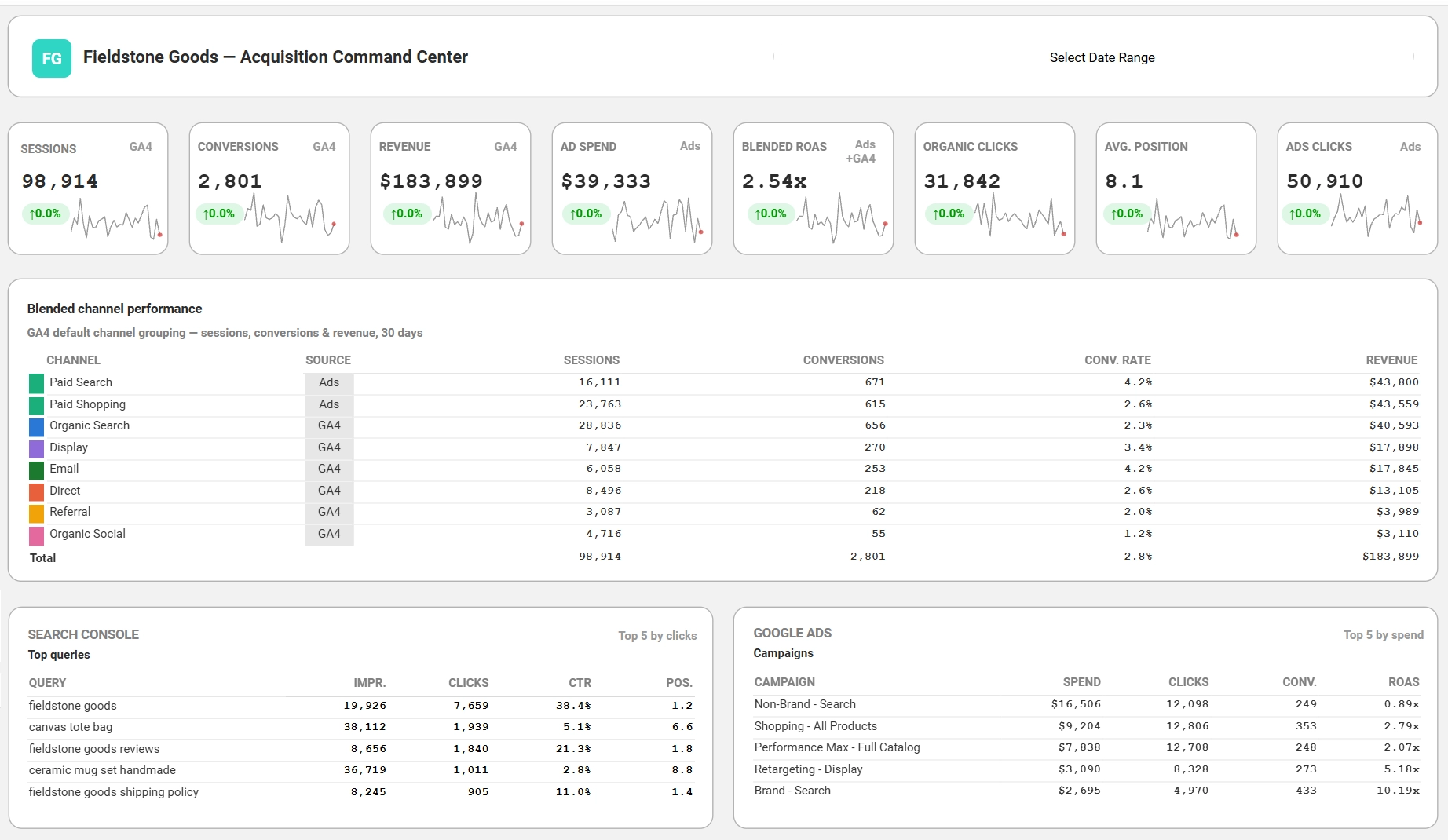1448x840 pixels.
Task: Select the campaign 'Performance Max - Full Catalog'
Action: point(837,747)
